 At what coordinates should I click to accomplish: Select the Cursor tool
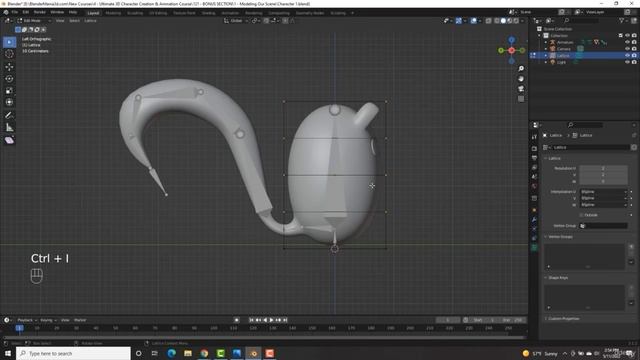click(x=9, y=54)
